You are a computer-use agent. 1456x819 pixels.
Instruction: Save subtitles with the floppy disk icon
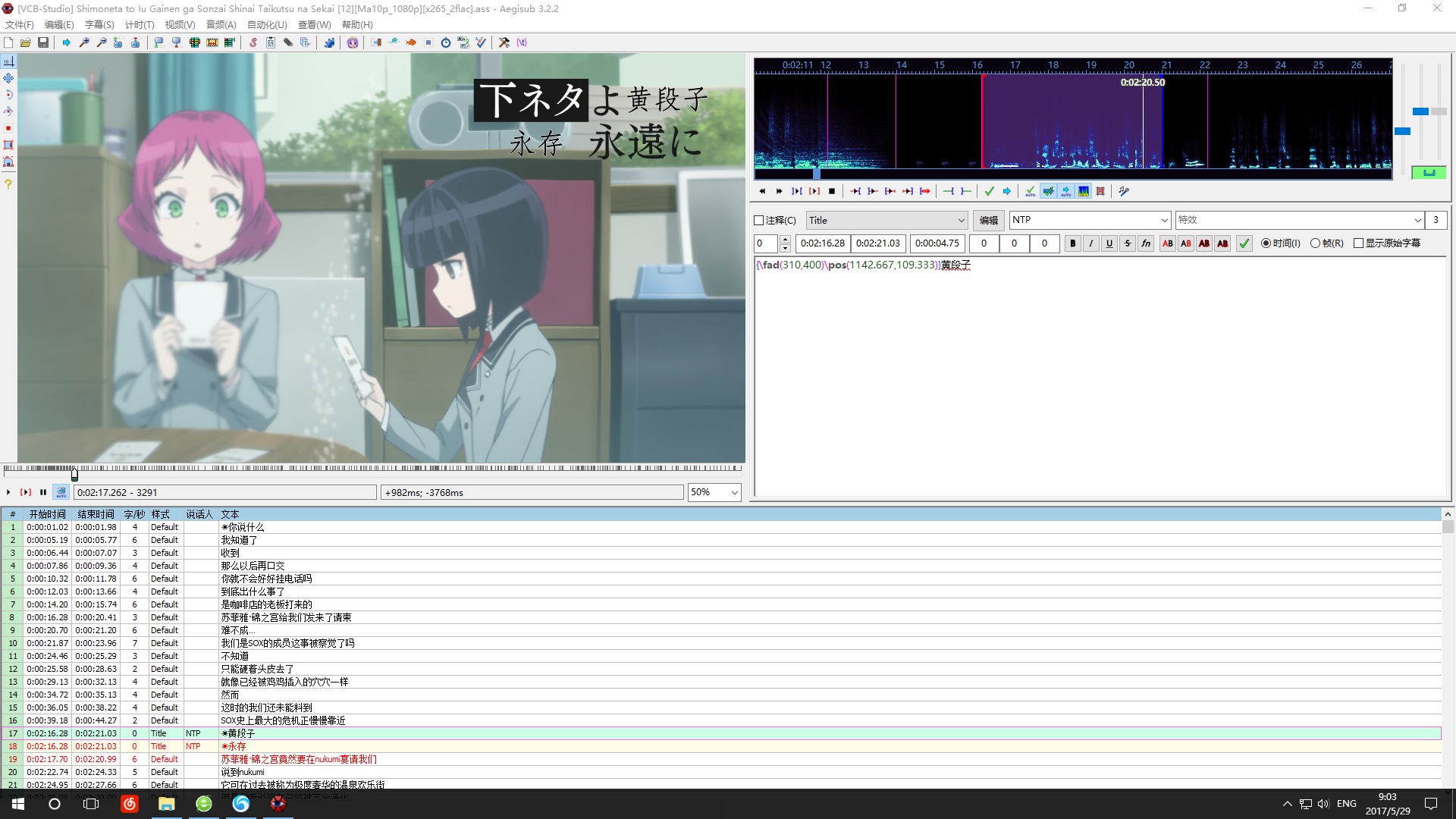(x=43, y=42)
